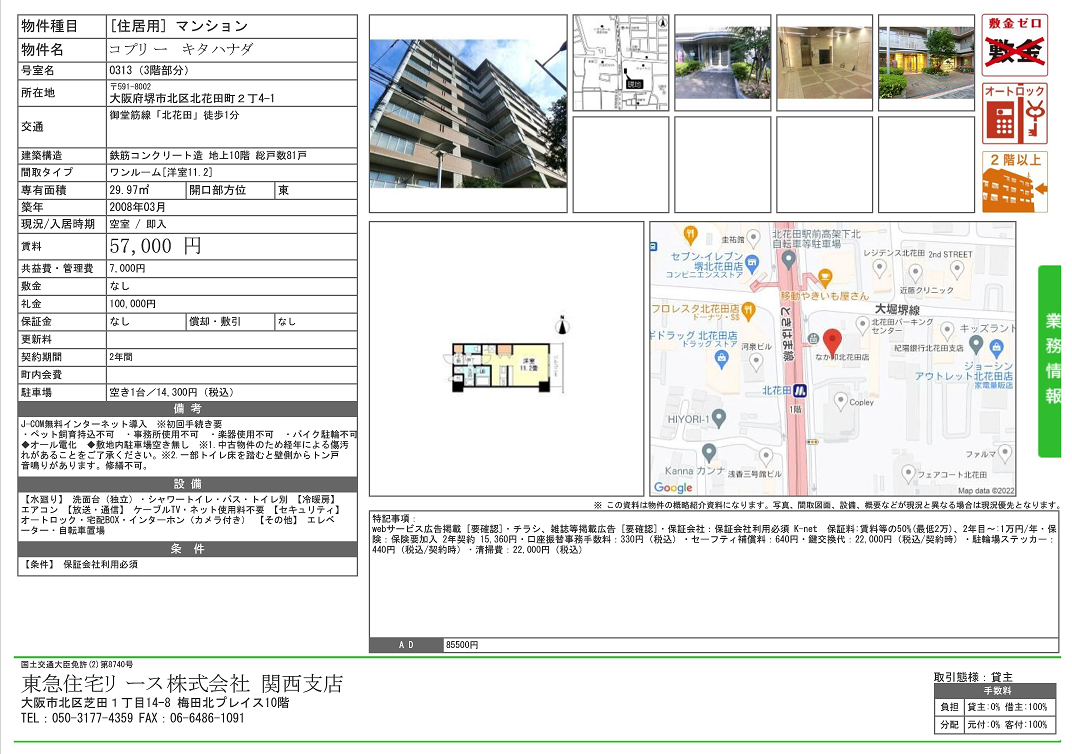Click the 浅香三号館ビル map pin
The height and width of the screenshot is (754, 1072).
[x=766, y=457]
